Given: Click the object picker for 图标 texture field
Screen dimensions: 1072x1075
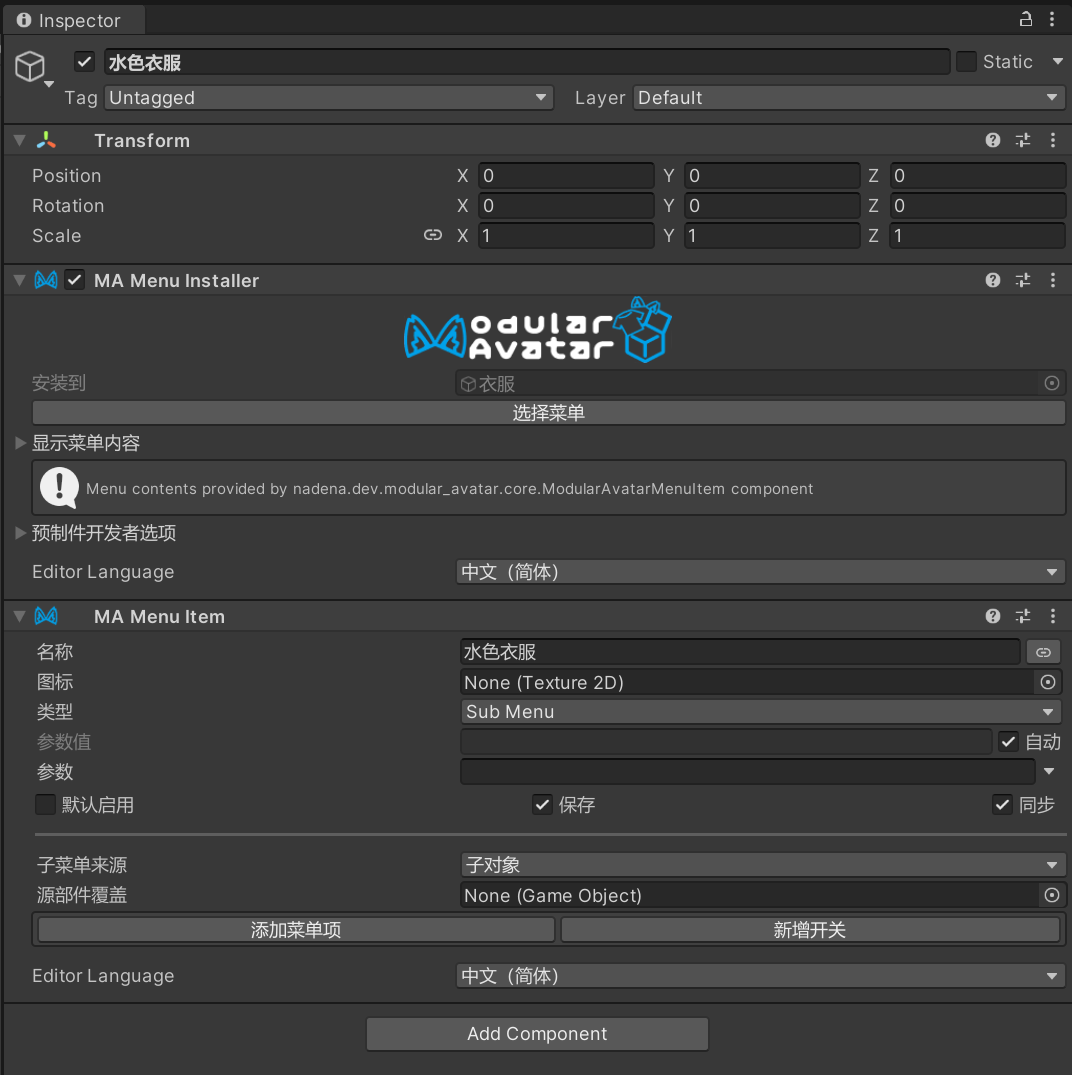Looking at the screenshot, I should click(1048, 683).
